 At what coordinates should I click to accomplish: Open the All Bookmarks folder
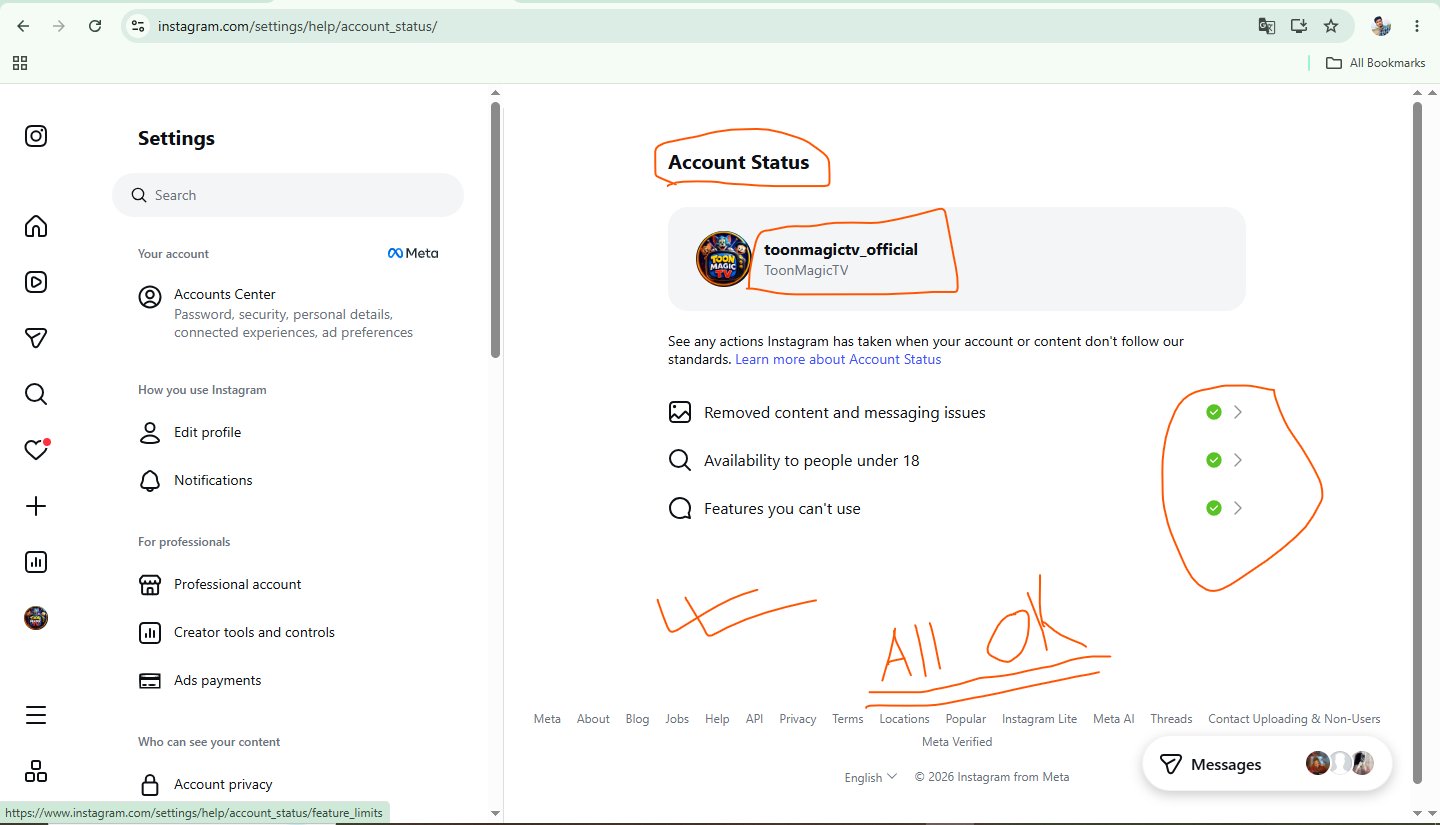pos(1376,63)
